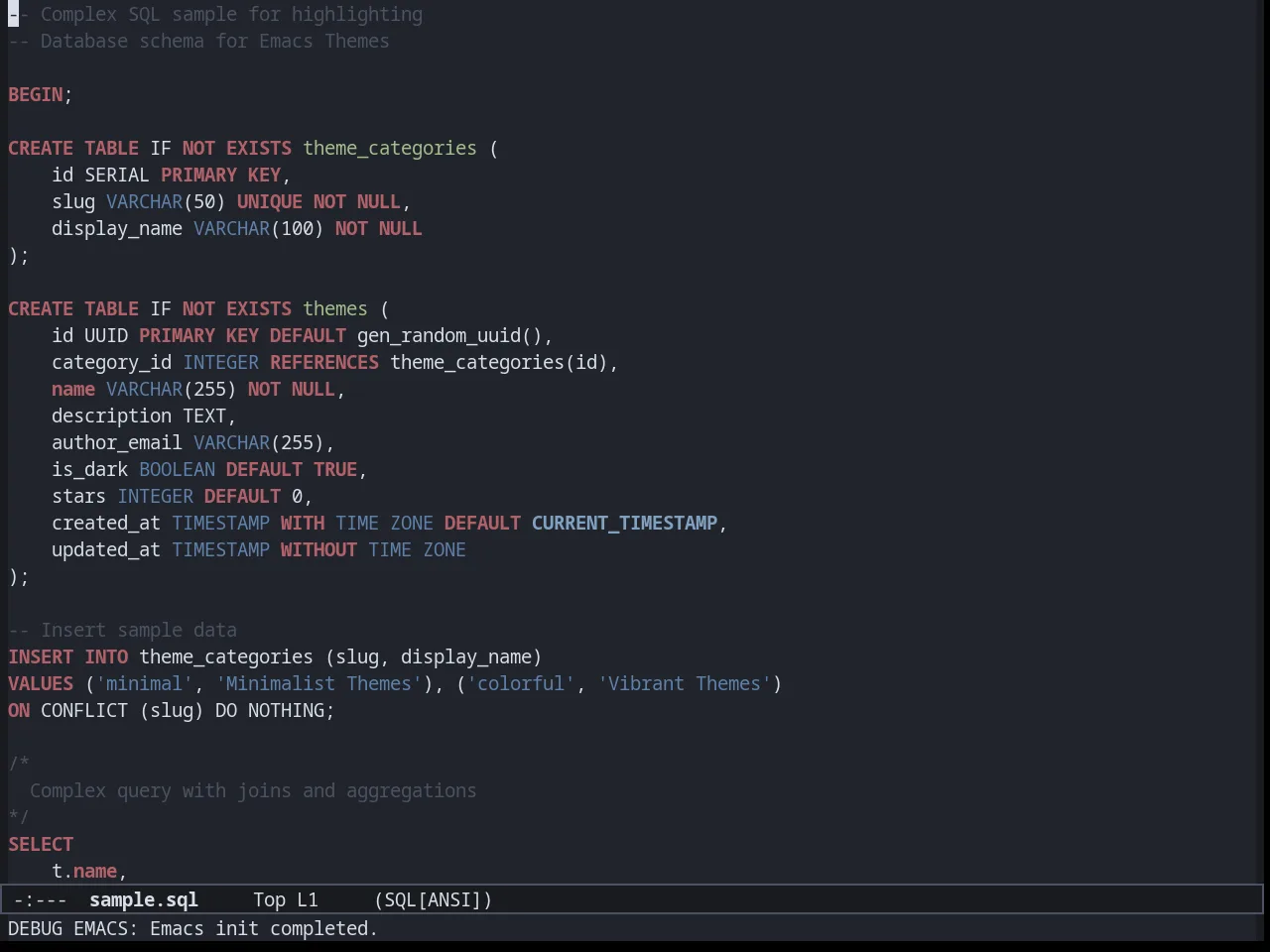The width and height of the screenshot is (1270, 952).
Task: Click the first comment line 'Complex SQL sample for highlighting'
Action: [x=231, y=14]
